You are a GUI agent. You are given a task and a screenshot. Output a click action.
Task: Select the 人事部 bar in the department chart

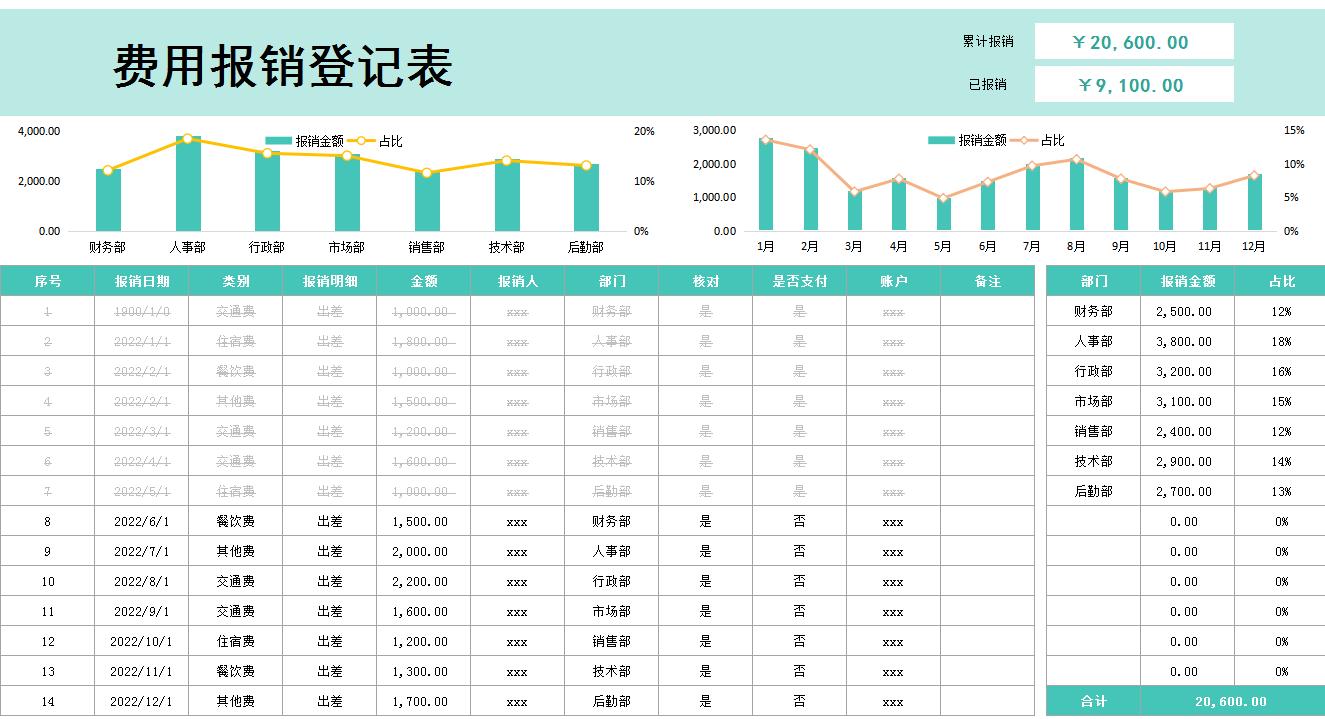tap(190, 185)
